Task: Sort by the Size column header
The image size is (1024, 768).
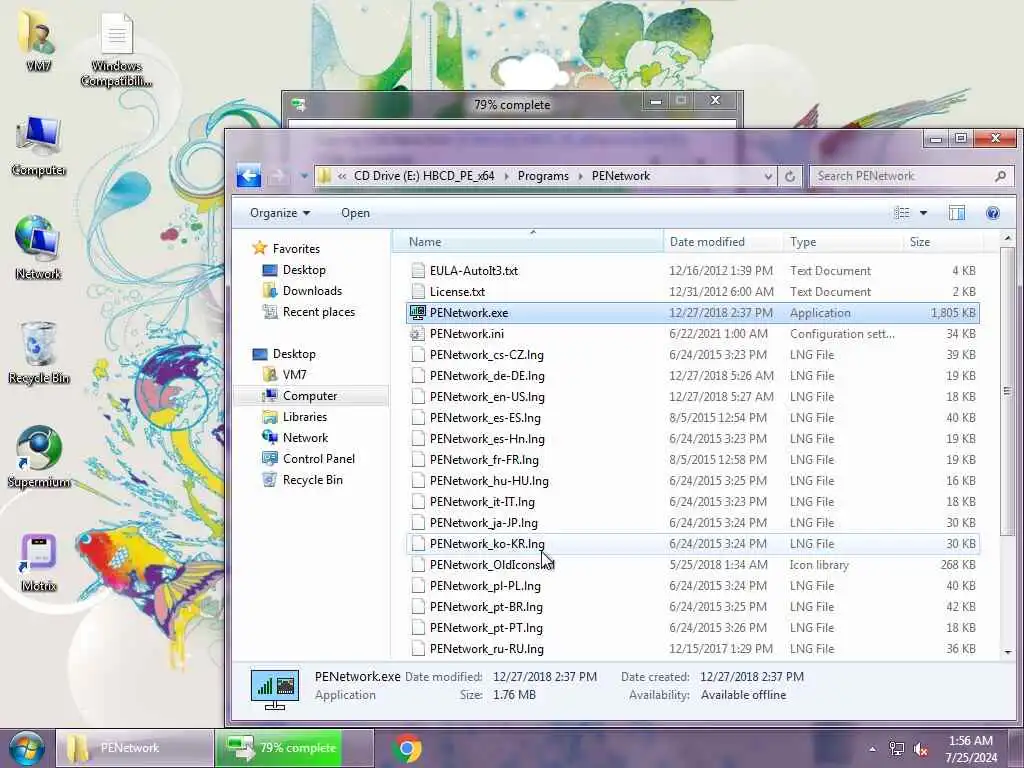Action: point(943,242)
